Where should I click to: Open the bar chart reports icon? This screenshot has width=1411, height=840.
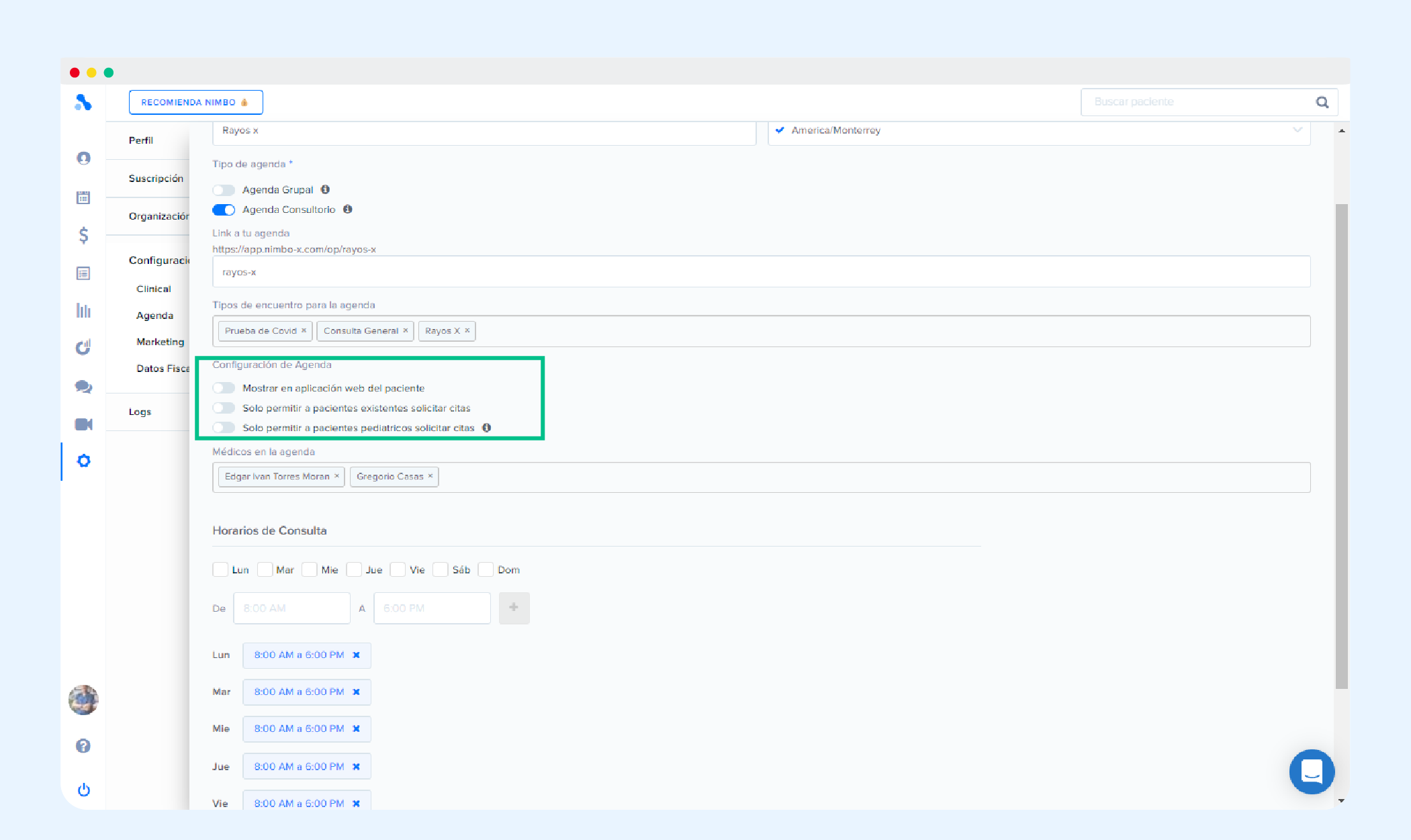tap(83, 311)
